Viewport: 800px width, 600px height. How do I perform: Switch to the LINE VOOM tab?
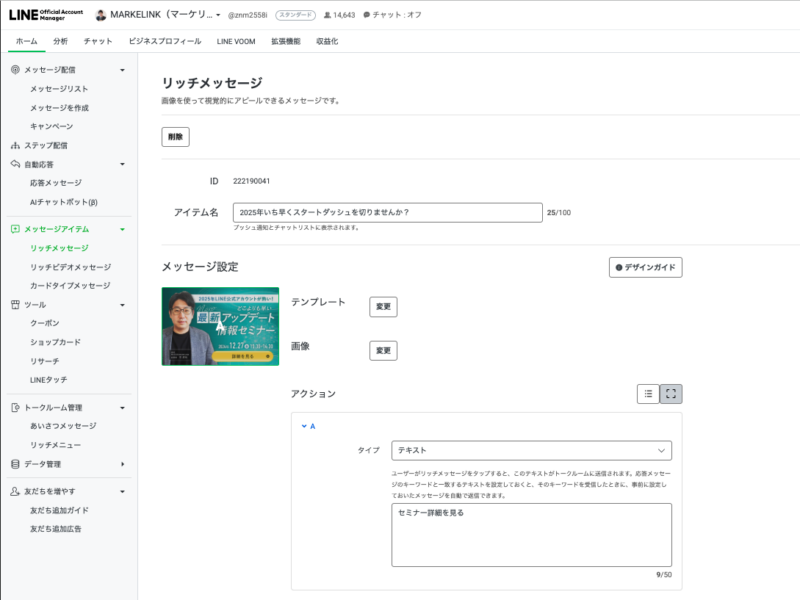tap(236, 41)
